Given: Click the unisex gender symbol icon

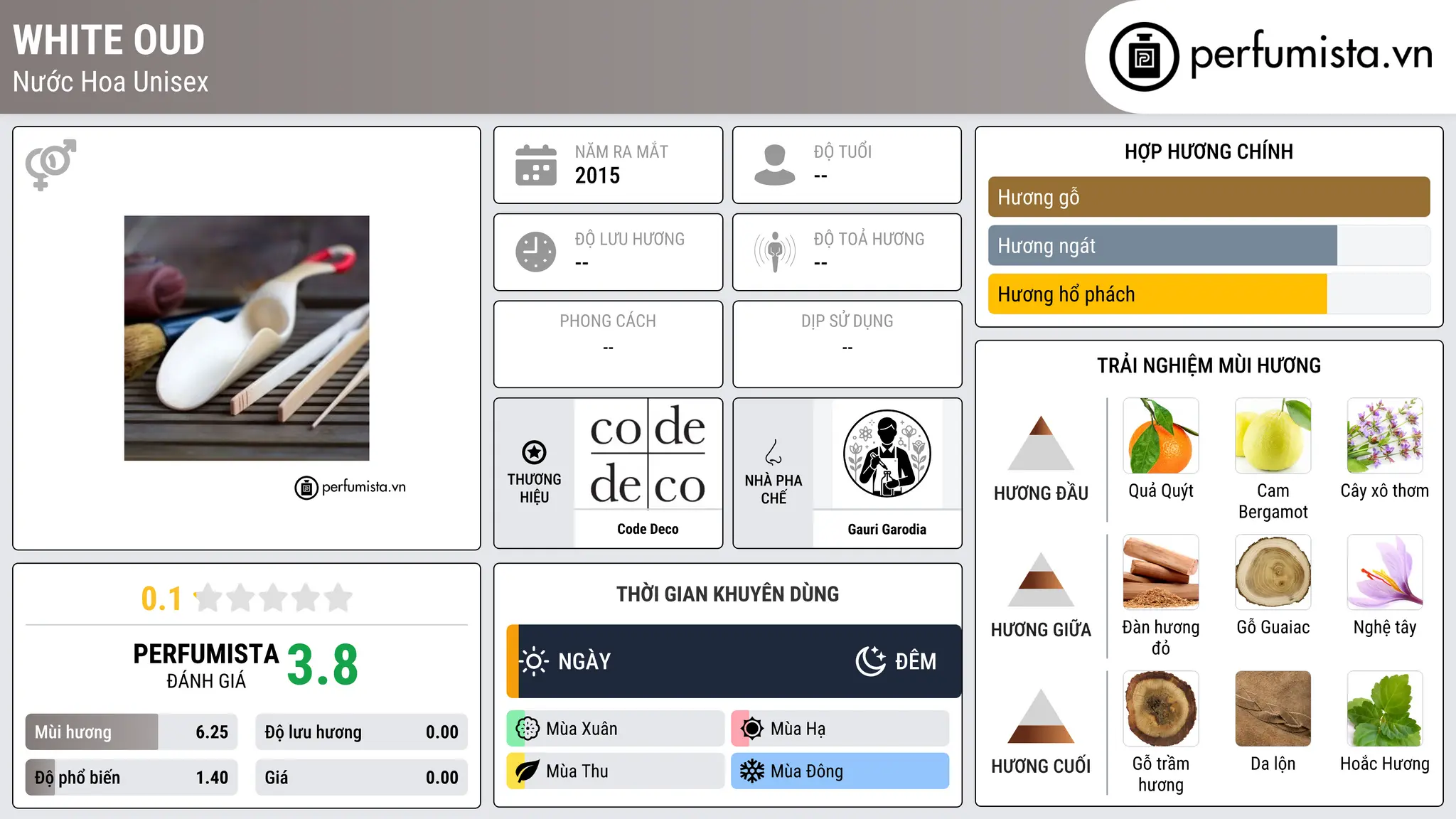Looking at the screenshot, I should click(x=50, y=164).
